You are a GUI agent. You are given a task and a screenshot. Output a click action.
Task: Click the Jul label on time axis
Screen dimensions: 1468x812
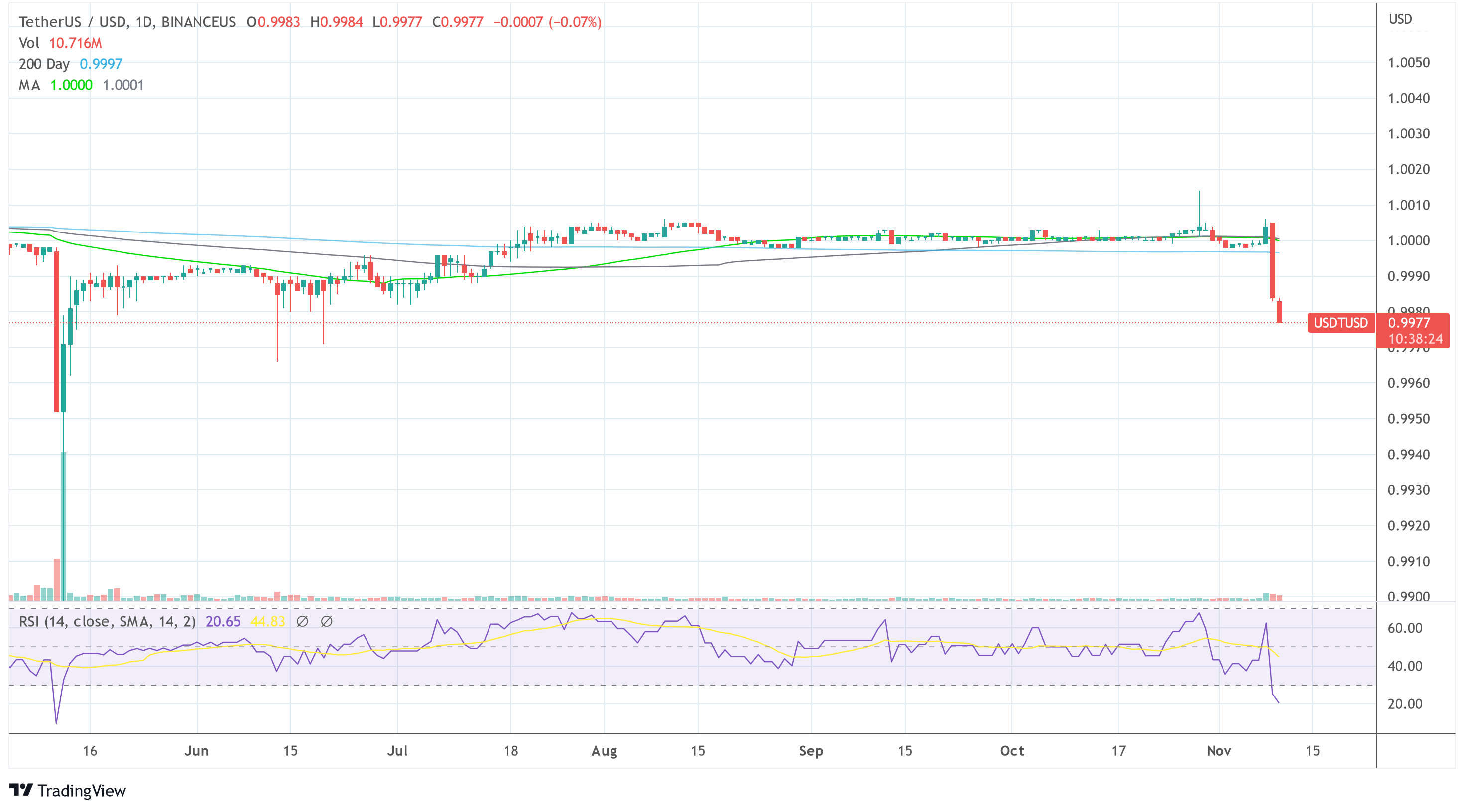pos(397,751)
